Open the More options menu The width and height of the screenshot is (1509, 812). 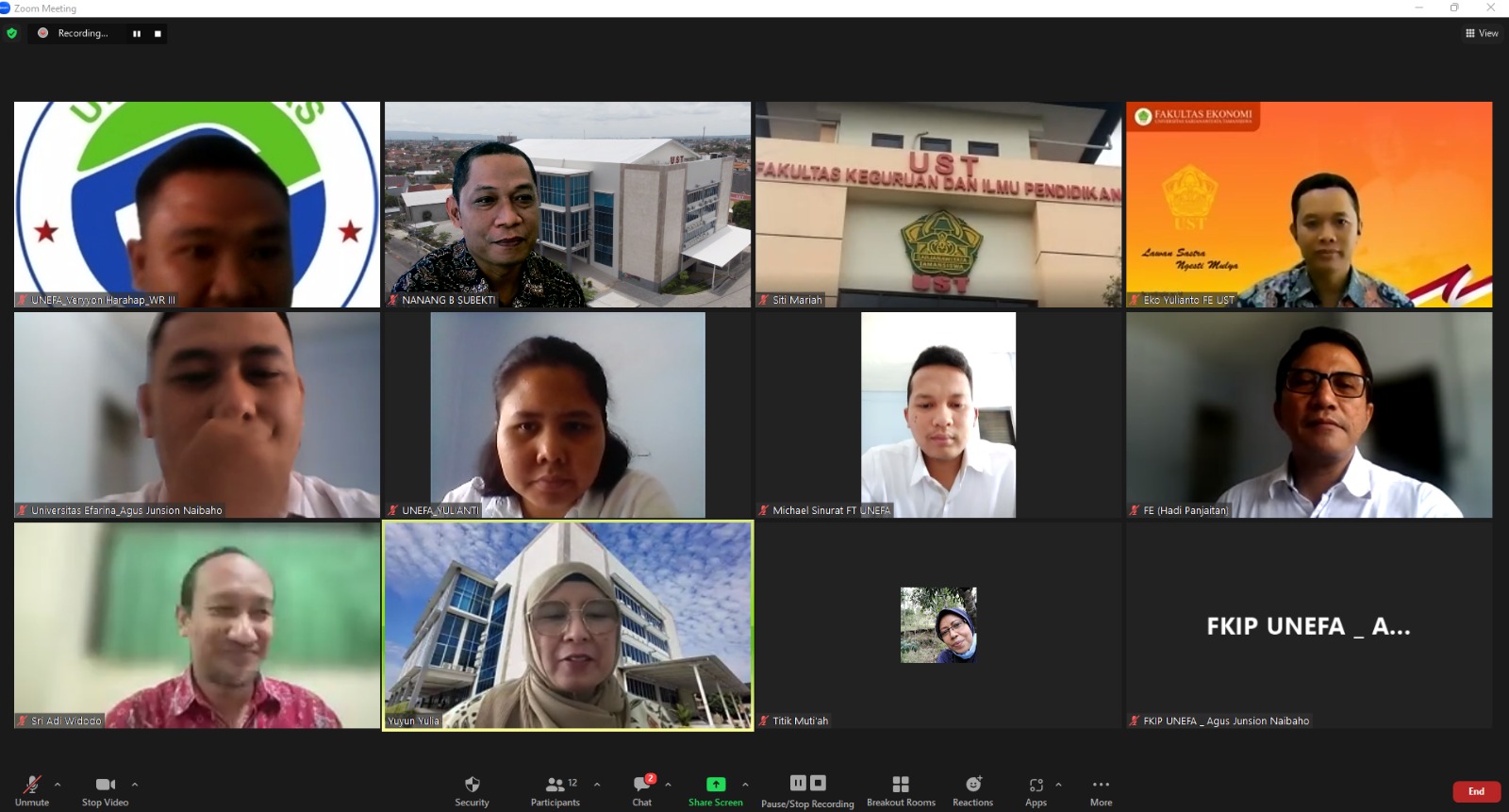[1101, 790]
